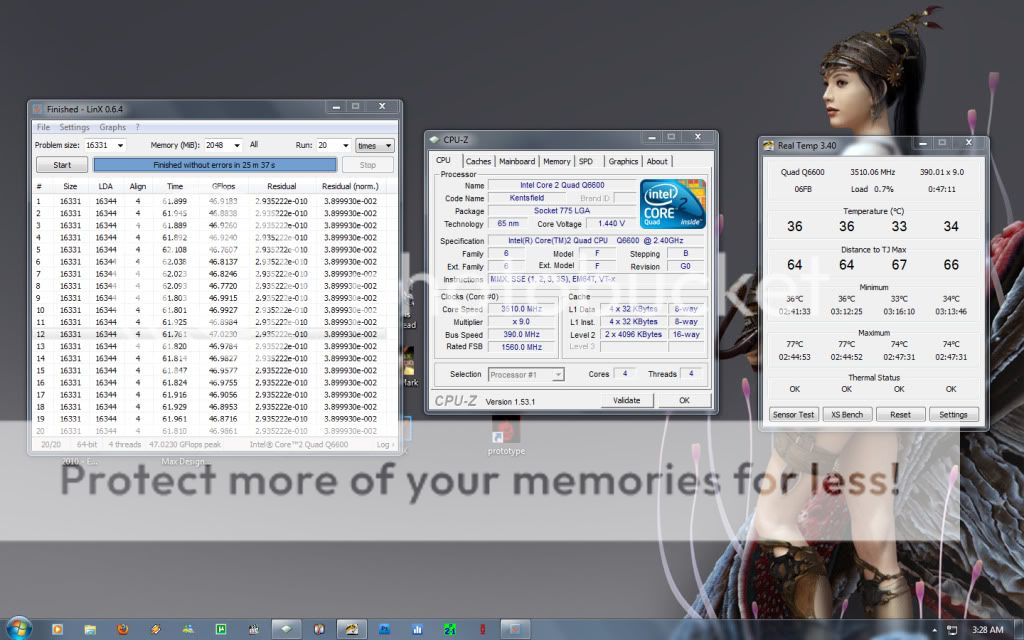This screenshot has width=1024, height=640.
Task: Click the LinX title bar icon
Action: click(x=38, y=109)
